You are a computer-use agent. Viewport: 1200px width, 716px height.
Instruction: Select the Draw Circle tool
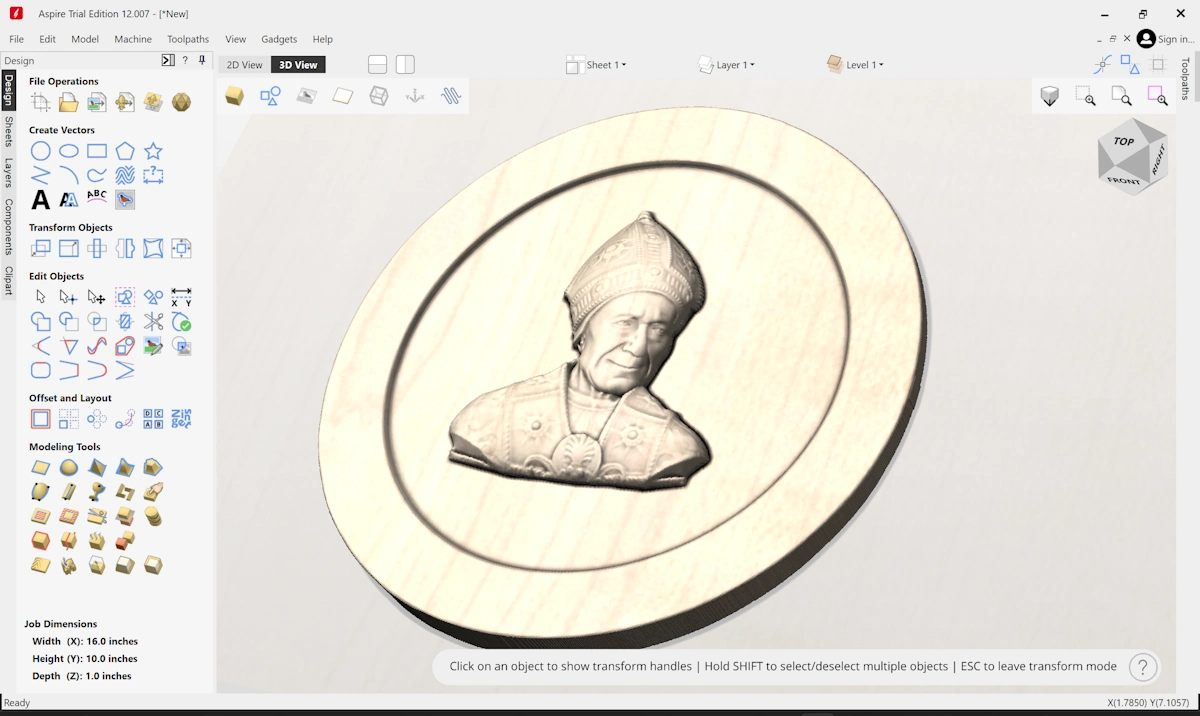pos(40,150)
